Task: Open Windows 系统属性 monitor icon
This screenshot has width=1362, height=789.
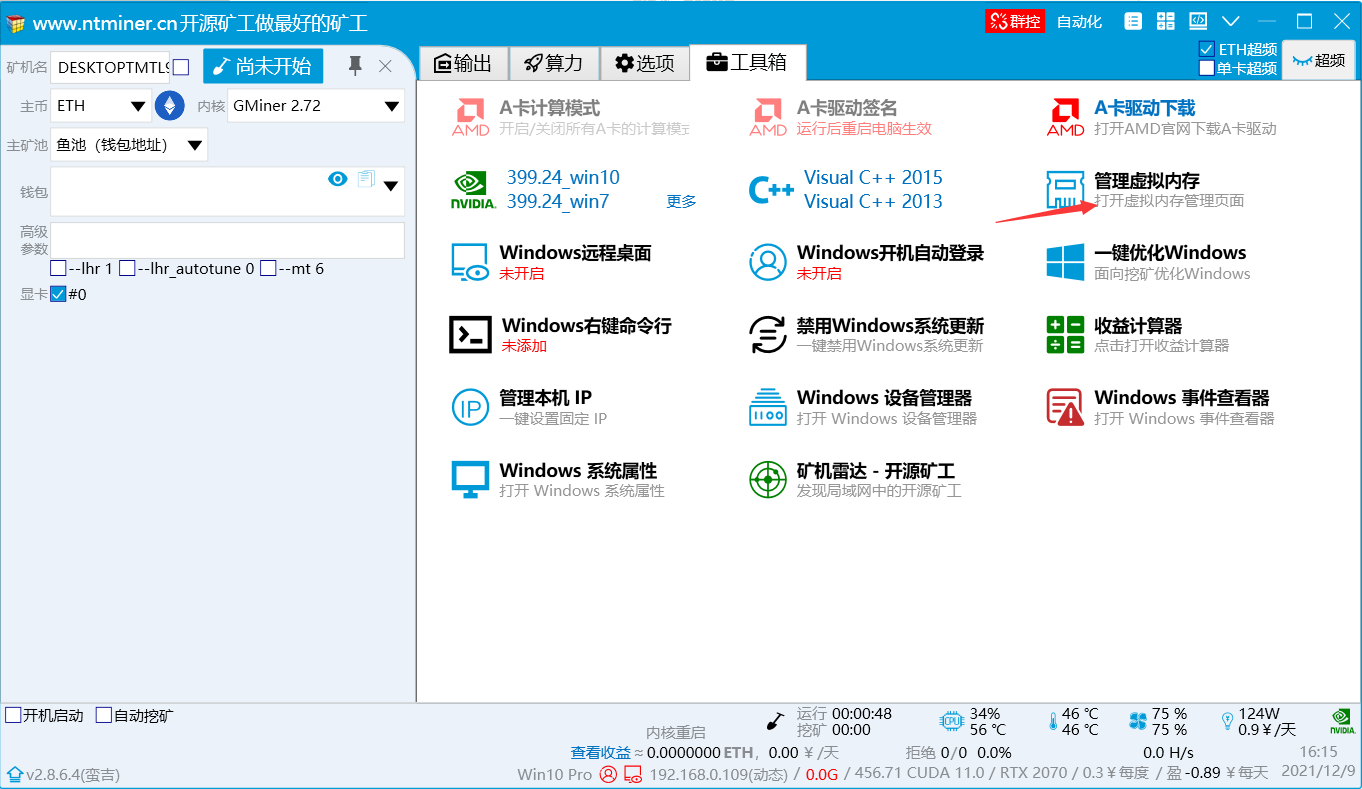Action: [470, 480]
